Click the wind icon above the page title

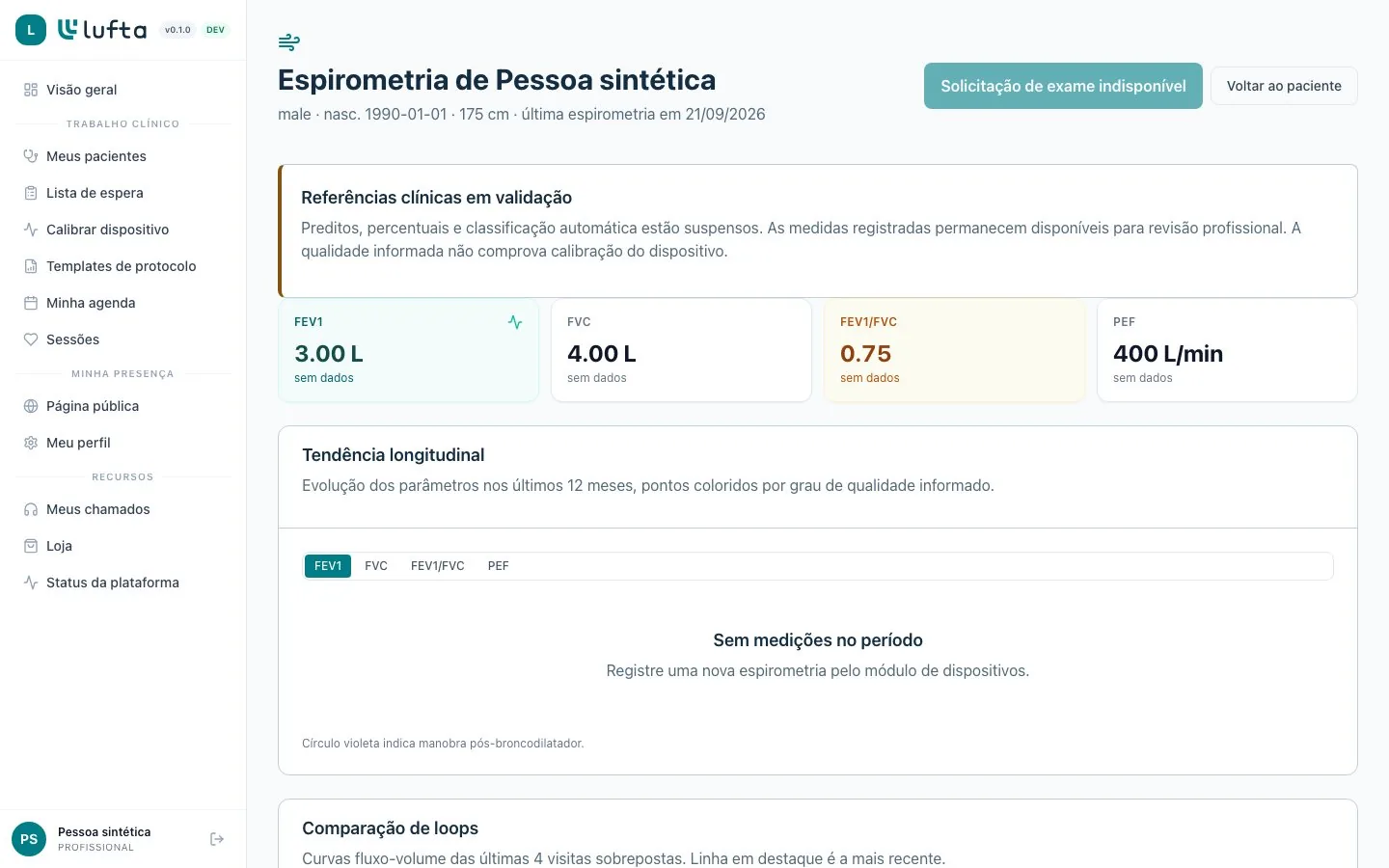(288, 41)
